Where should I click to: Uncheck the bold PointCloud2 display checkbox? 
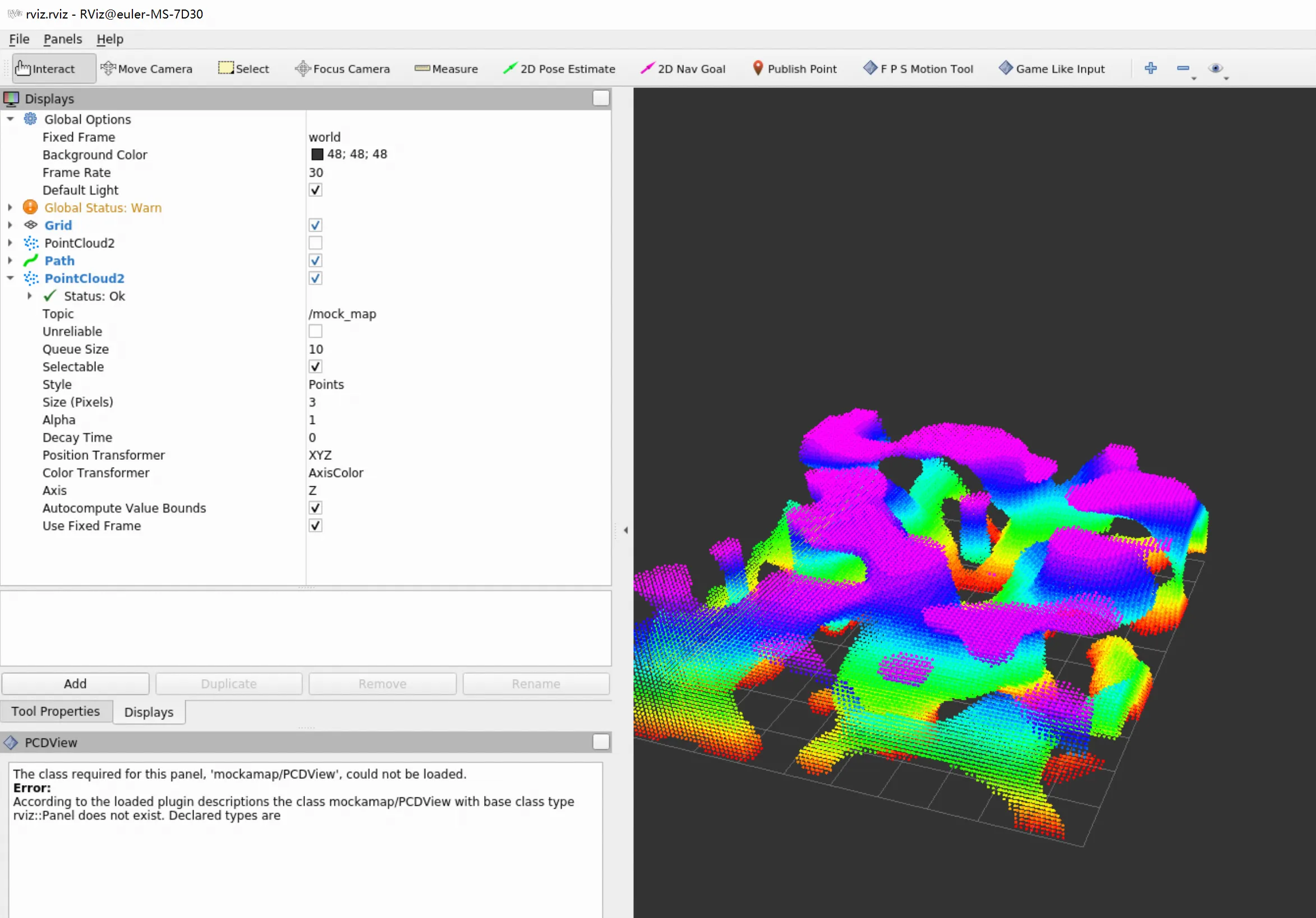click(315, 279)
